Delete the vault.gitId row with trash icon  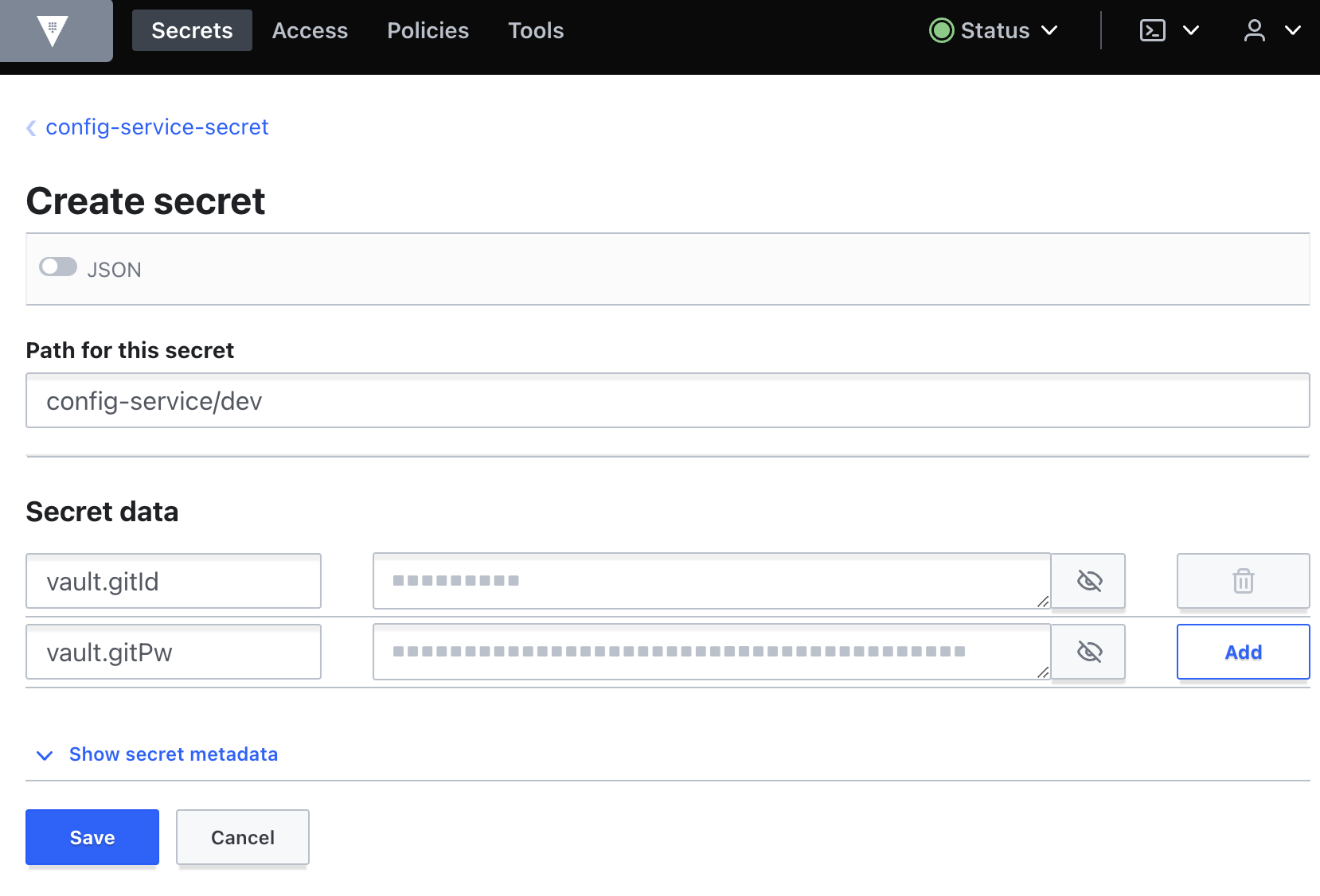pos(1243,581)
